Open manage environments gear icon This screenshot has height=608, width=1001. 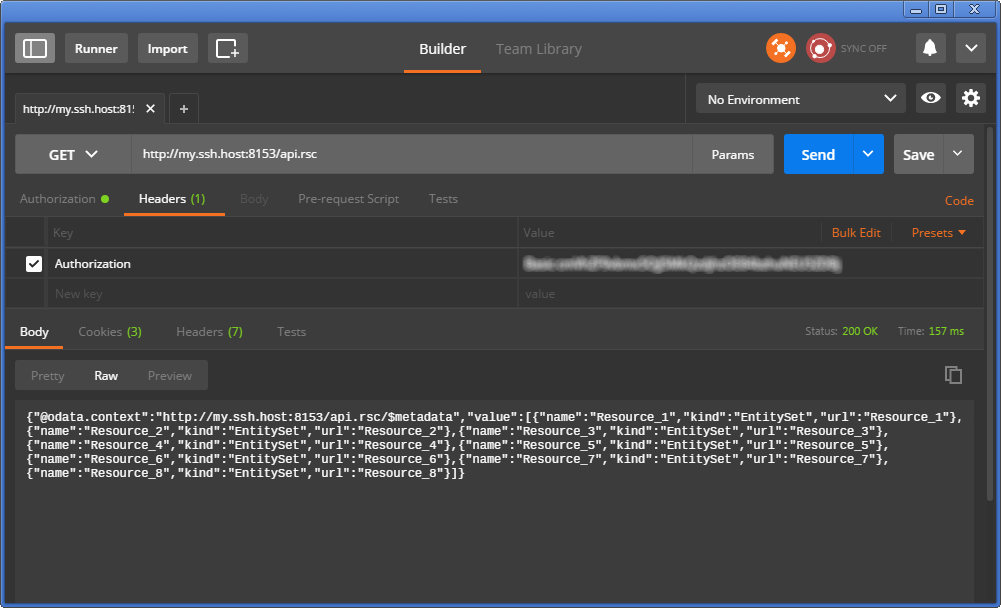(x=970, y=98)
